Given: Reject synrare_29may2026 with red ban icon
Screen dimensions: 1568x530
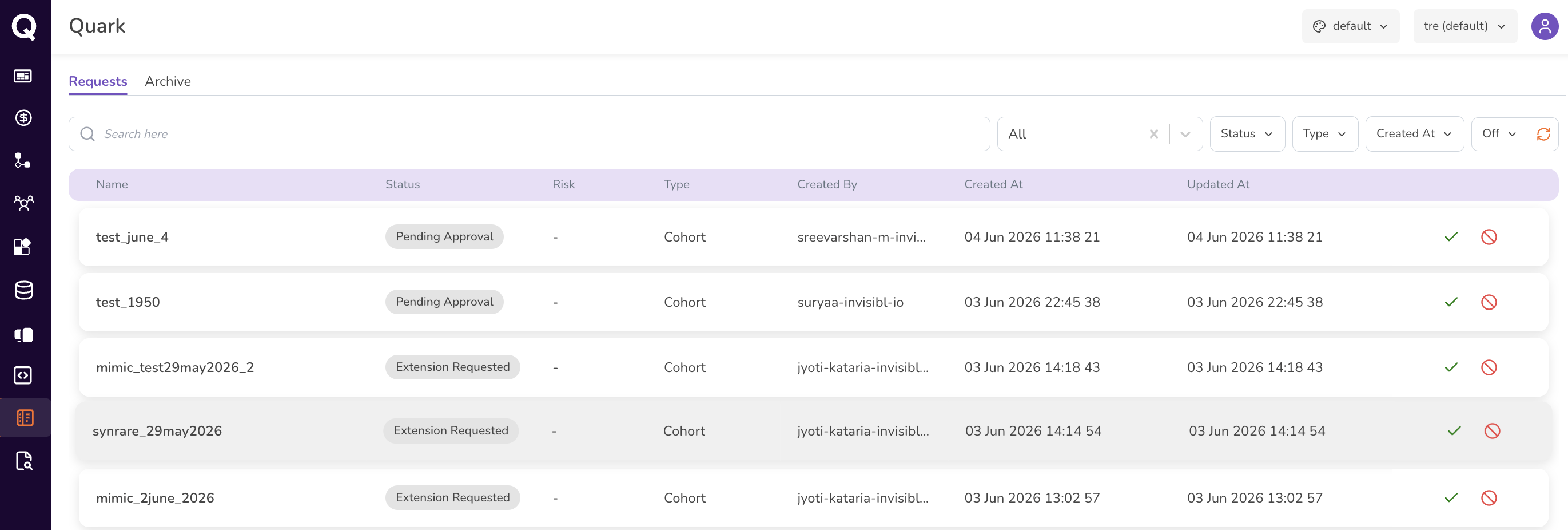Looking at the screenshot, I should 1492,432.
